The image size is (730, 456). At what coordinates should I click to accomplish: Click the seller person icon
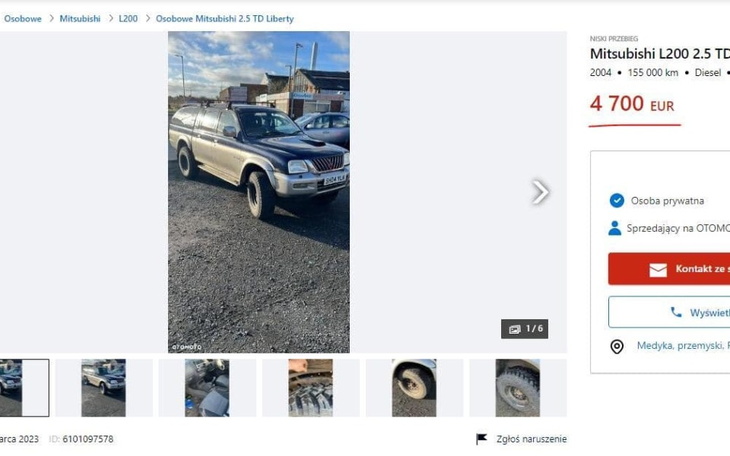coord(615,228)
